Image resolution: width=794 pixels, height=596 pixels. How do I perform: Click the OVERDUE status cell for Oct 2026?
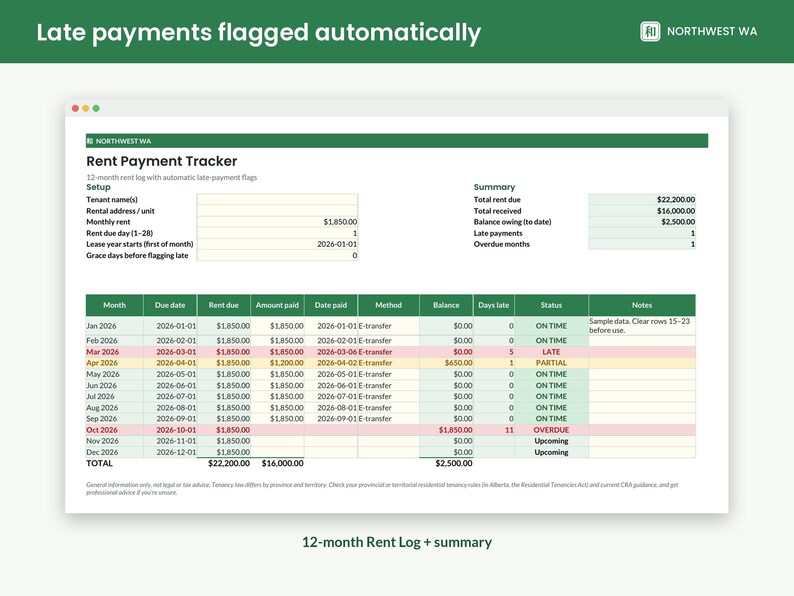pyautogui.click(x=551, y=430)
